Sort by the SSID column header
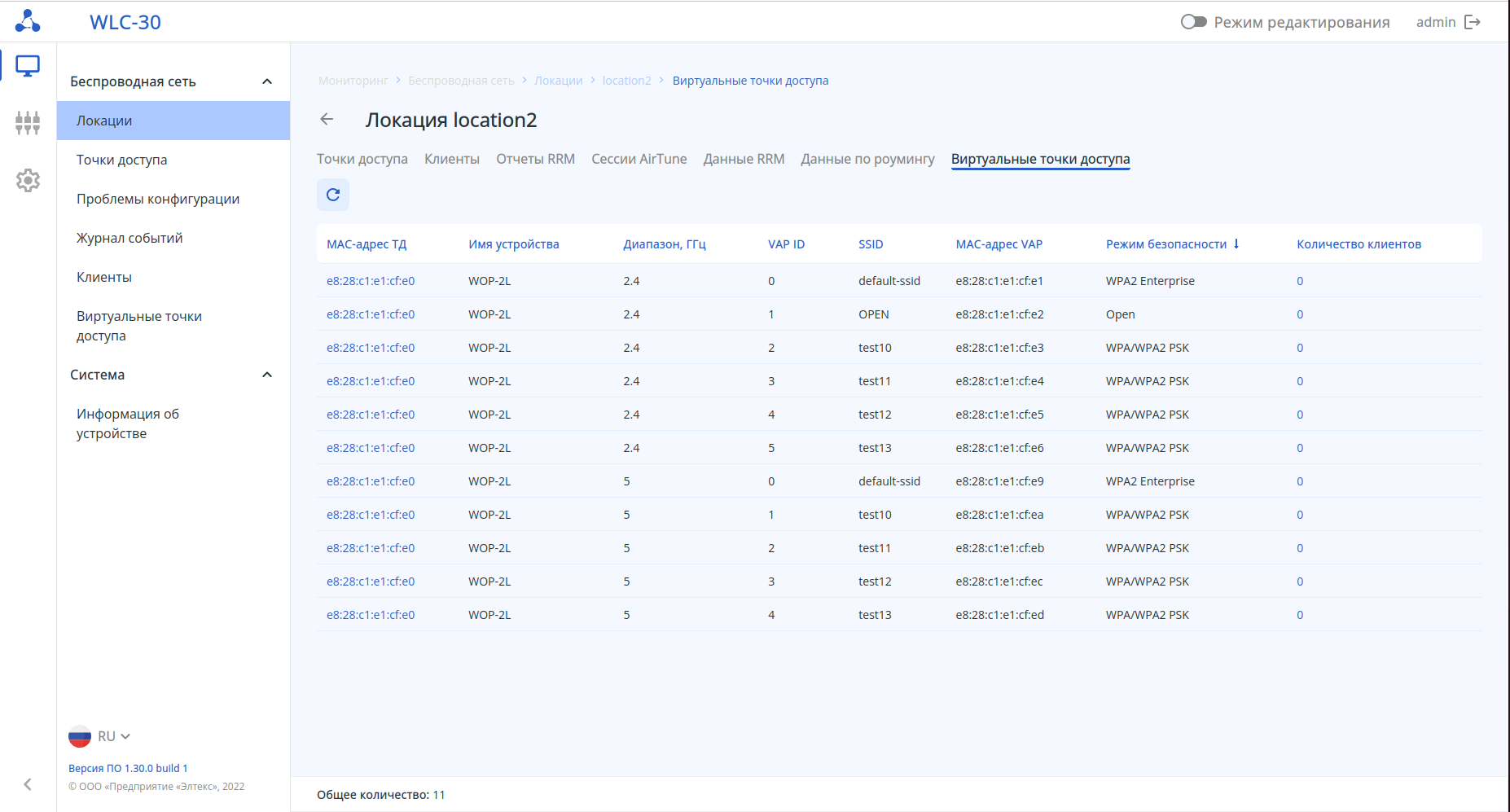The image size is (1510, 812). (x=870, y=244)
